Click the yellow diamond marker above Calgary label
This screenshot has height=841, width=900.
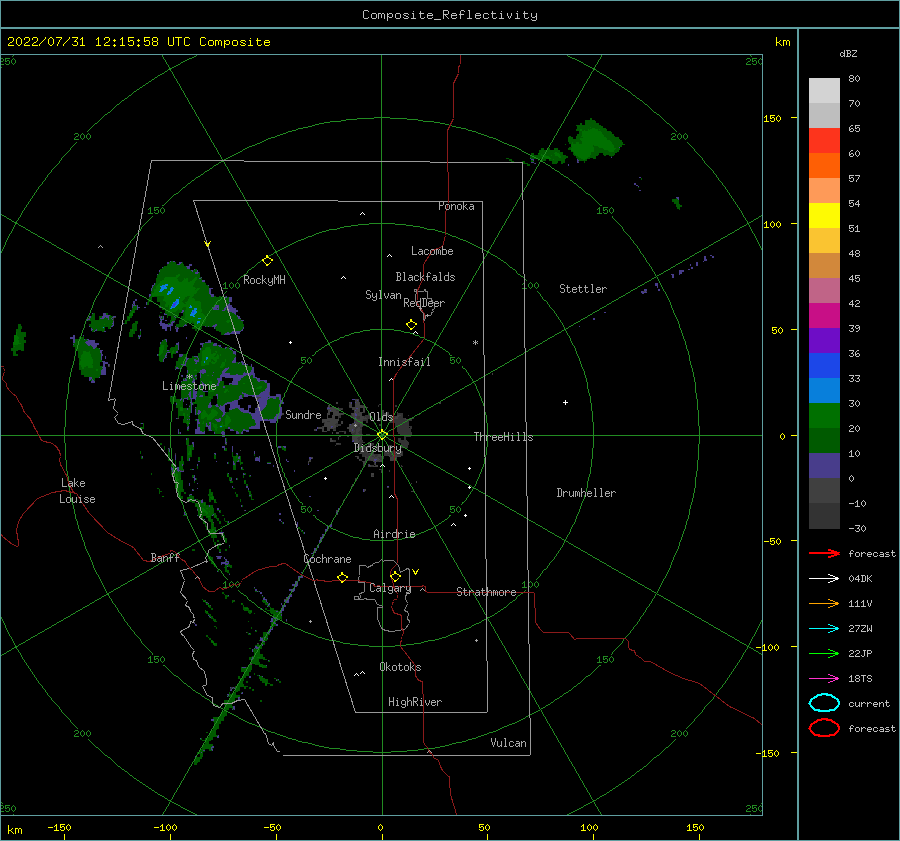tap(395, 576)
